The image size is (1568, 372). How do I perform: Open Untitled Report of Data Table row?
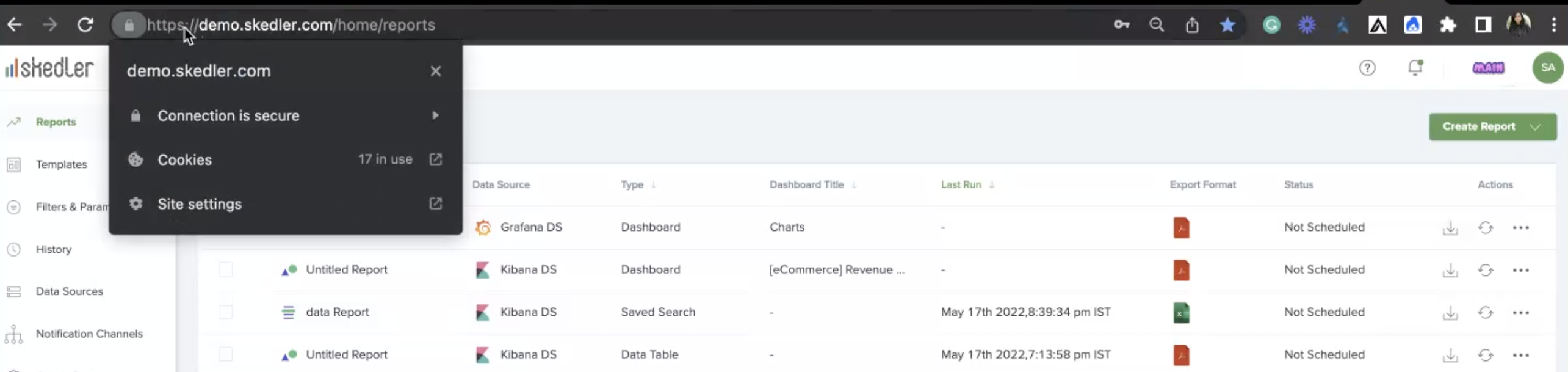pos(346,354)
